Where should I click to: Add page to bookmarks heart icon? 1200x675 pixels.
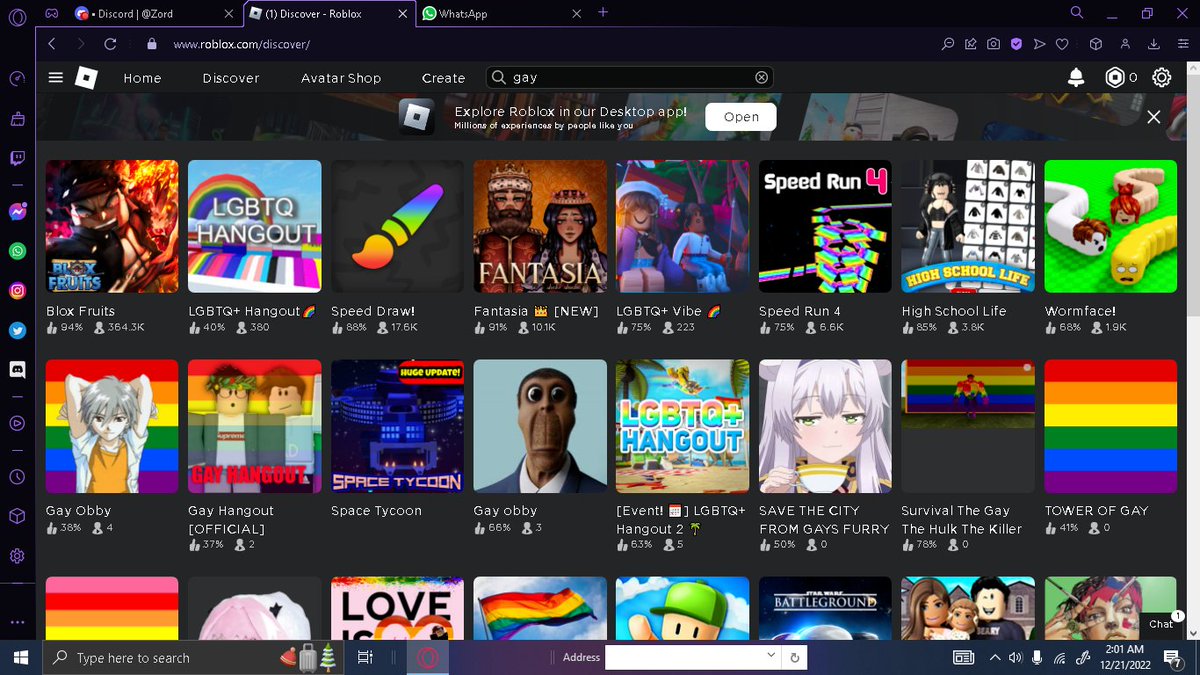point(1062,44)
